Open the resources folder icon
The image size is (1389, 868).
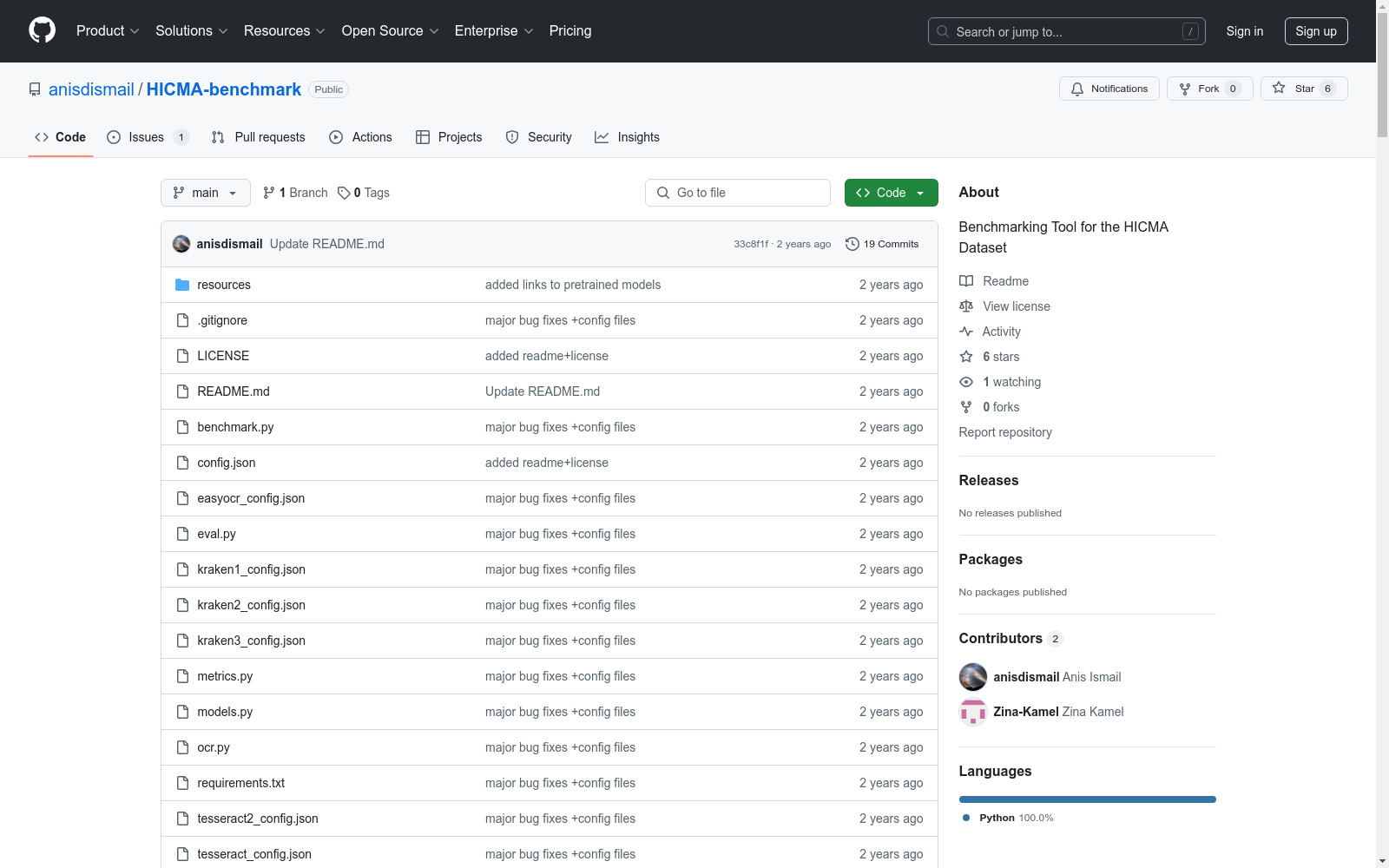(182, 285)
